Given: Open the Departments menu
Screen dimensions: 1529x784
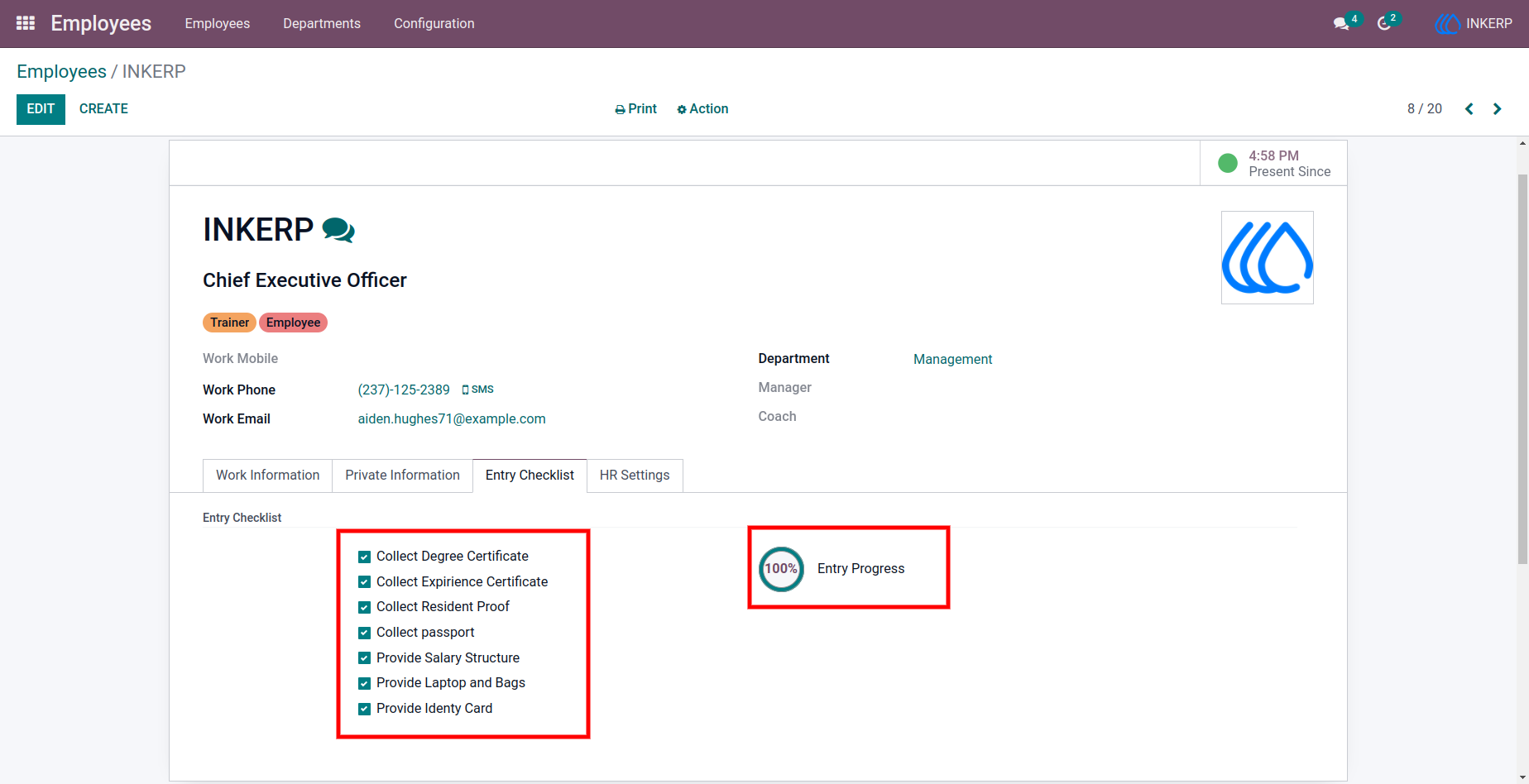Looking at the screenshot, I should [322, 24].
